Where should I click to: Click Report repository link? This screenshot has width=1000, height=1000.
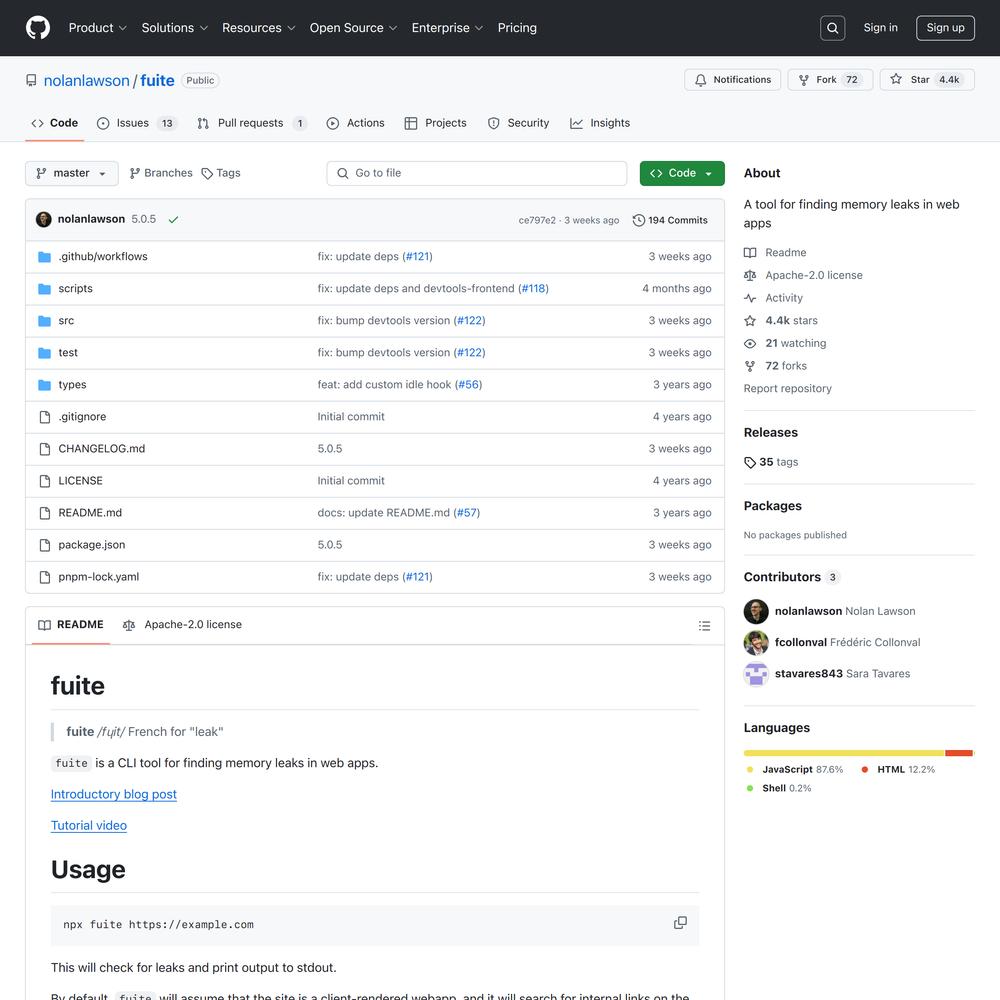tap(787, 388)
